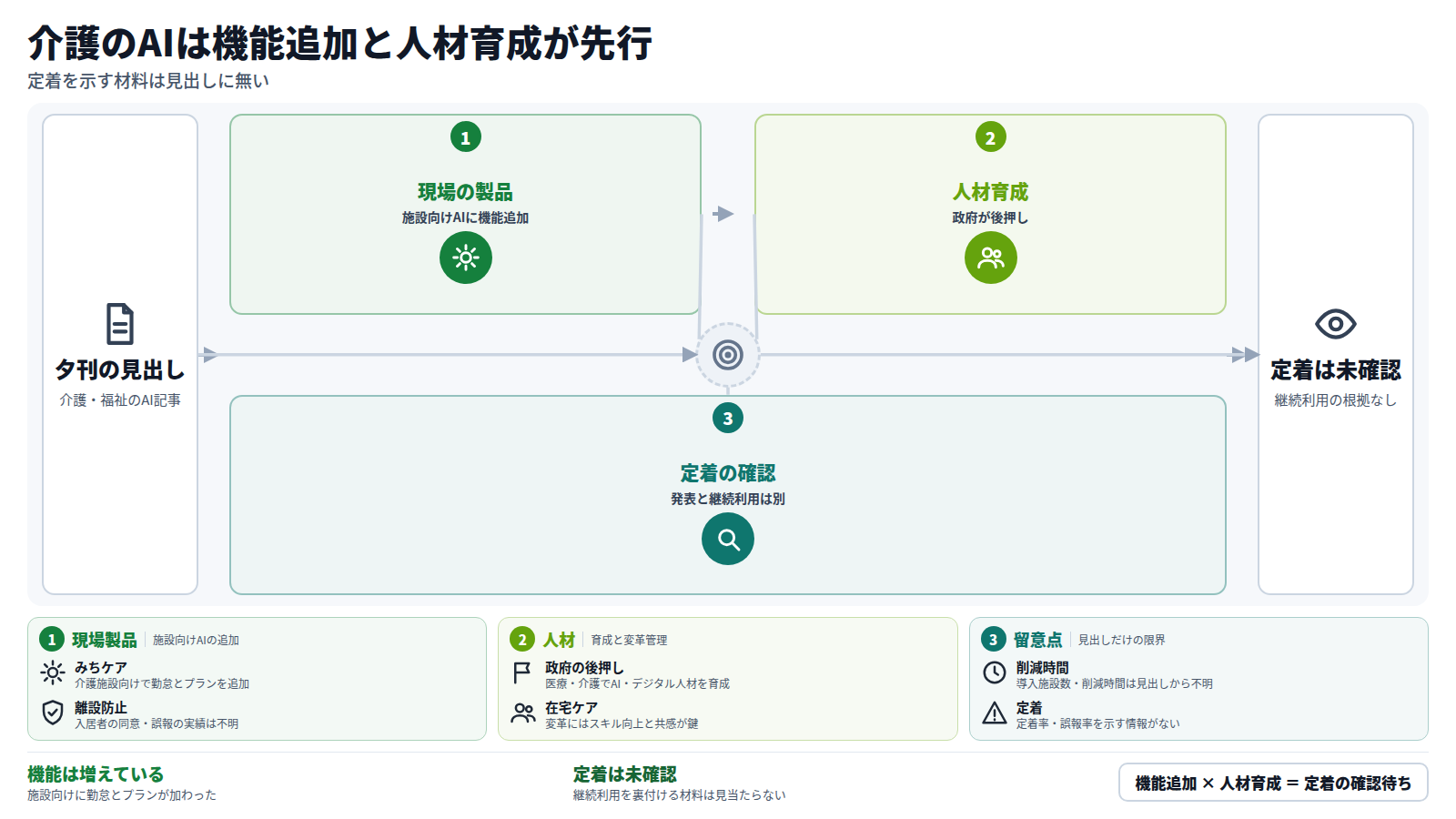Image resolution: width=1456 pixels, height=819 pixels.
Task: Click the number 3 badge beside 留意点
Action: coord(994,640)
